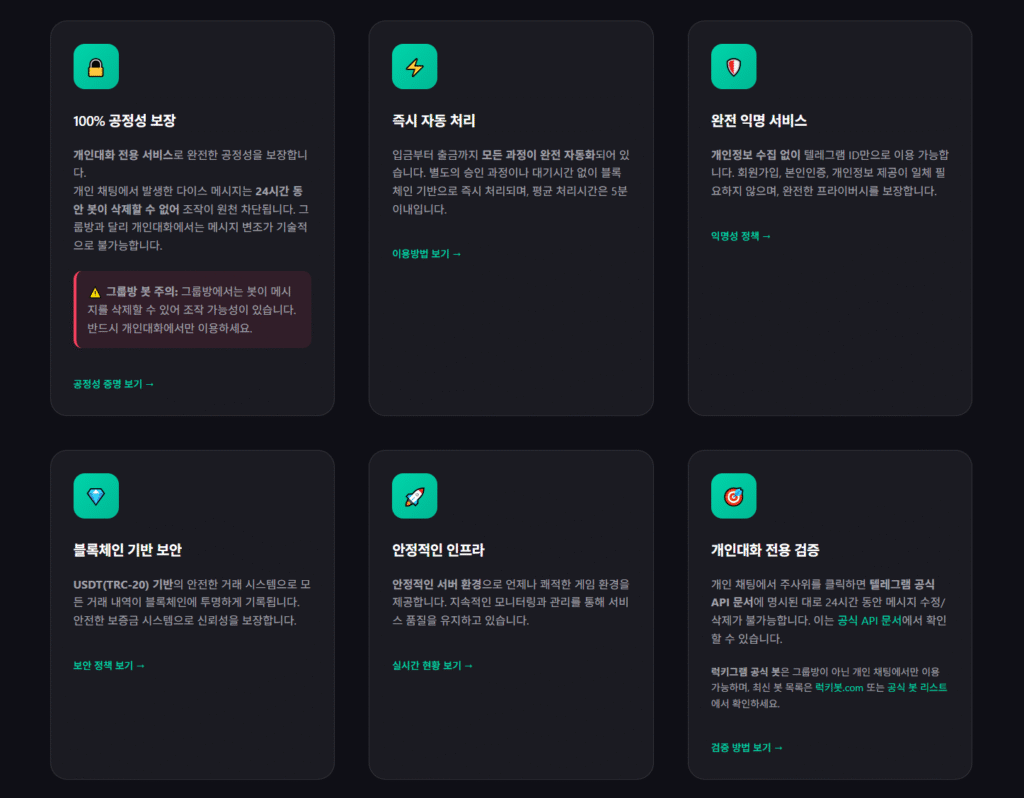1024x798 pixels.
Task: Follow the 익명성 정책 link
Action: tap(740, 236)
